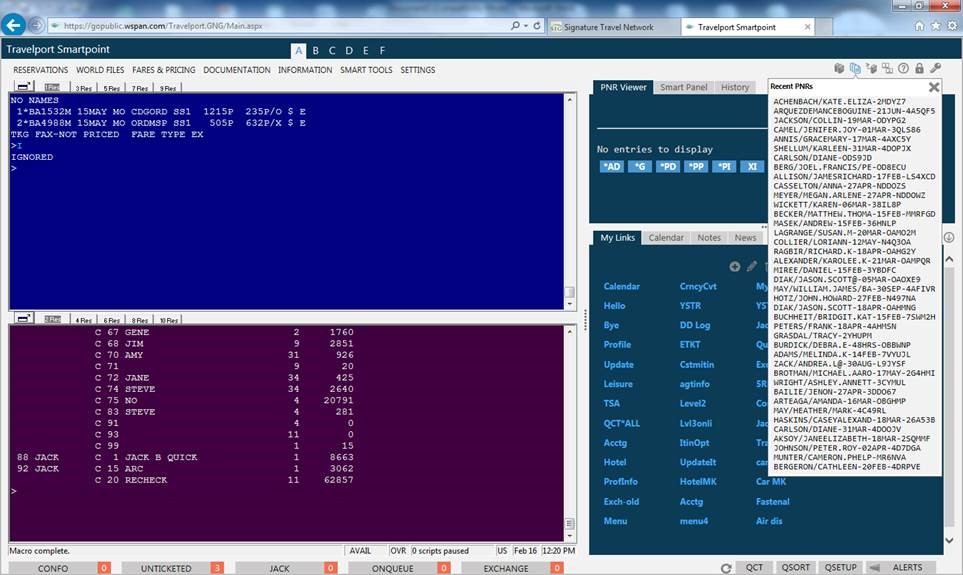The image size is (963, 575).
Task: Click the browser home icon
Action: [x=919, y=26]
